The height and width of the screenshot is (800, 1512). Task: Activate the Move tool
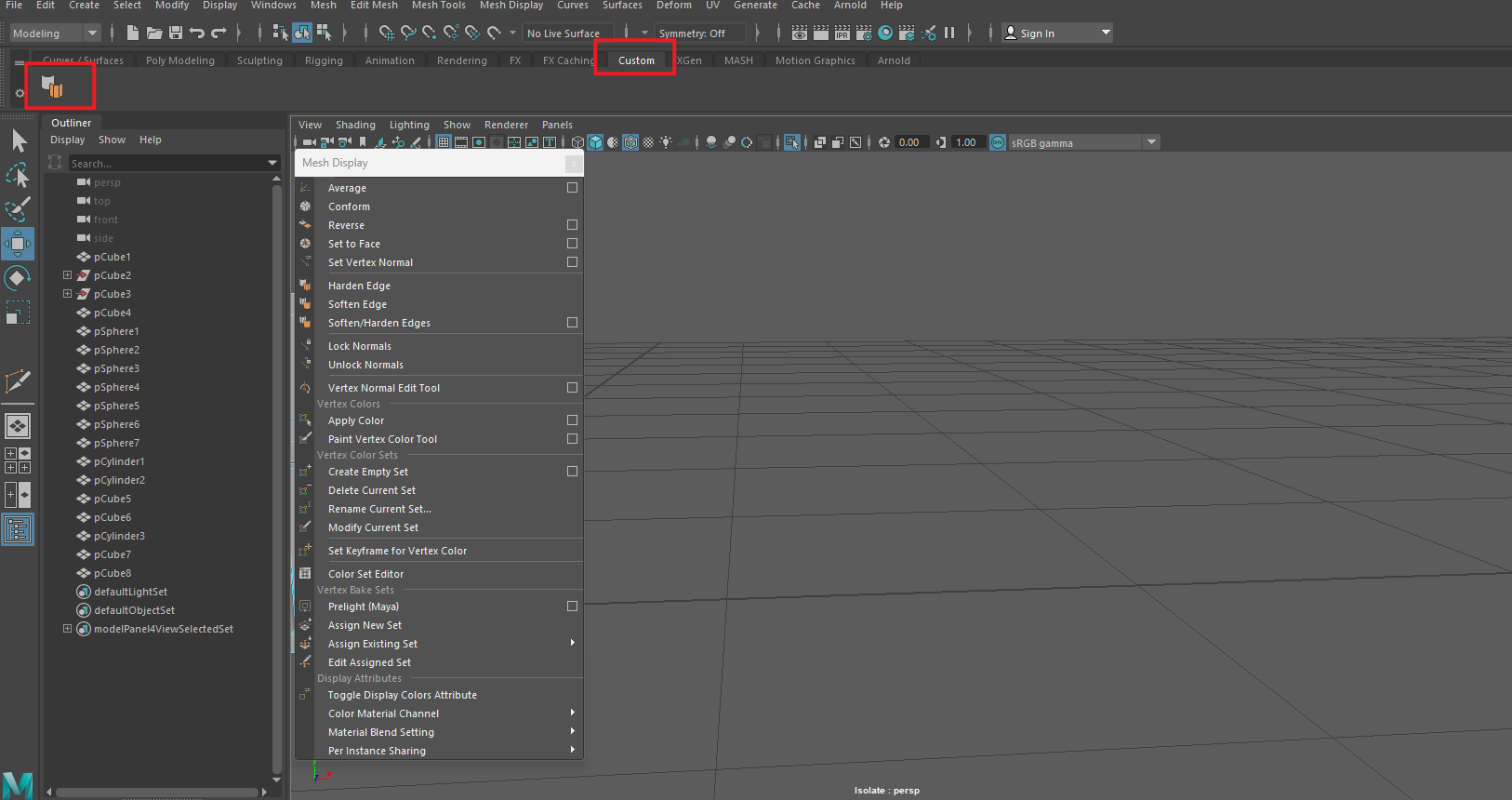tap(18, 244)
